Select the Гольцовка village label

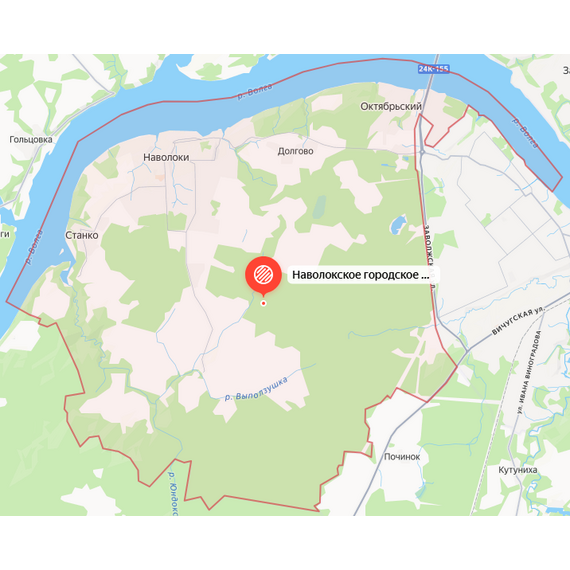pos(31,140)
